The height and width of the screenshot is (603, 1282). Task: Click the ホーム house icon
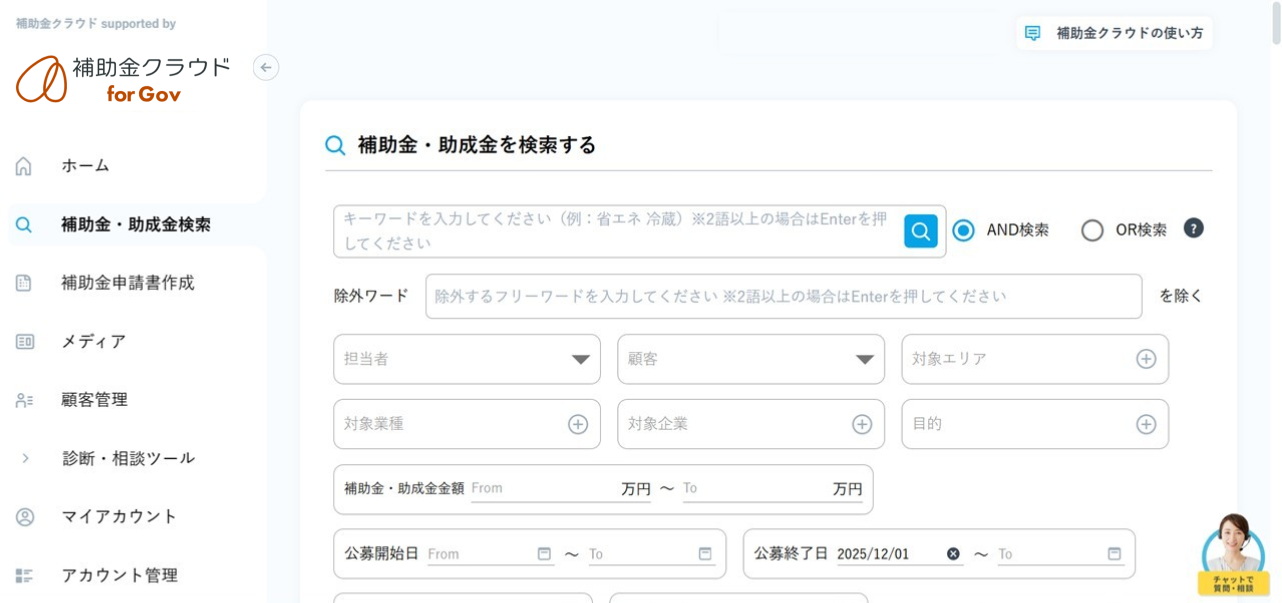click(24, 166)
